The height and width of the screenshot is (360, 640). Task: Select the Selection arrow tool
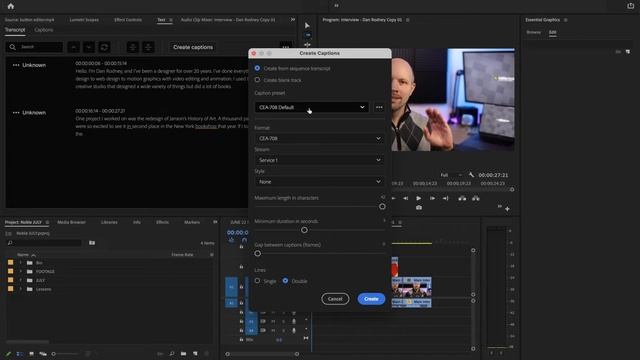tap(307, 25)
